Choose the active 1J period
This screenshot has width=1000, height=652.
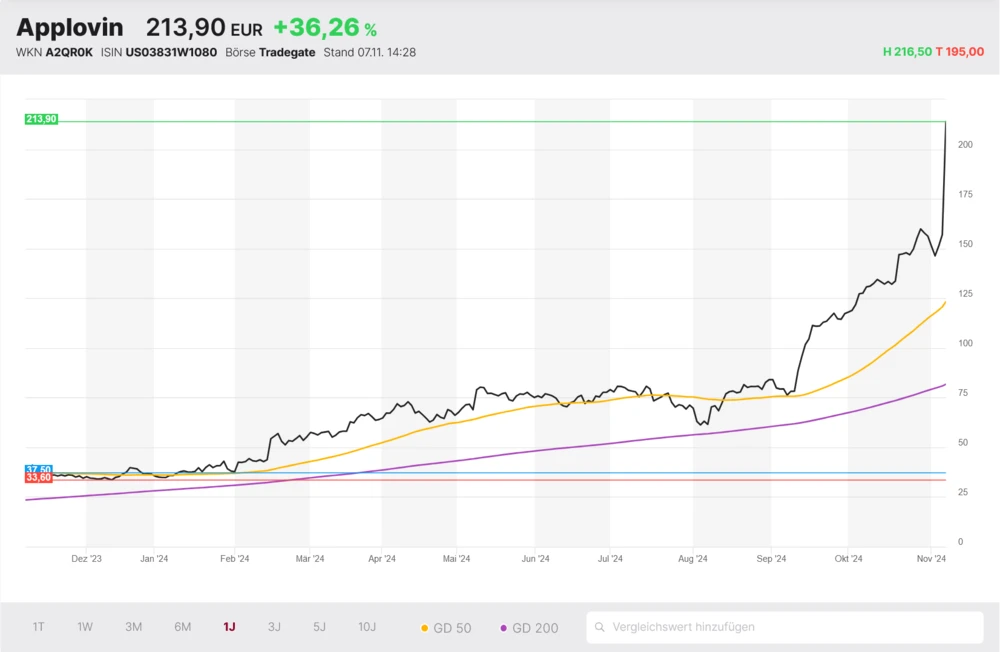[x=229, y=627]
